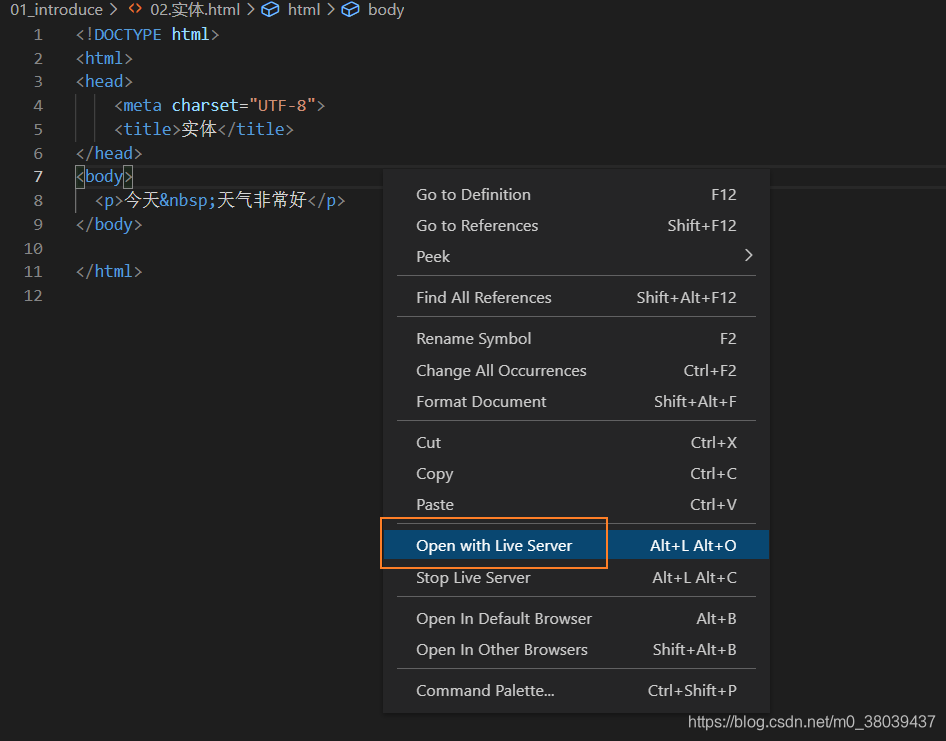Select Open with Live Server
The width and height of the screenshot is (946, 741).
[x=576, y=545]
